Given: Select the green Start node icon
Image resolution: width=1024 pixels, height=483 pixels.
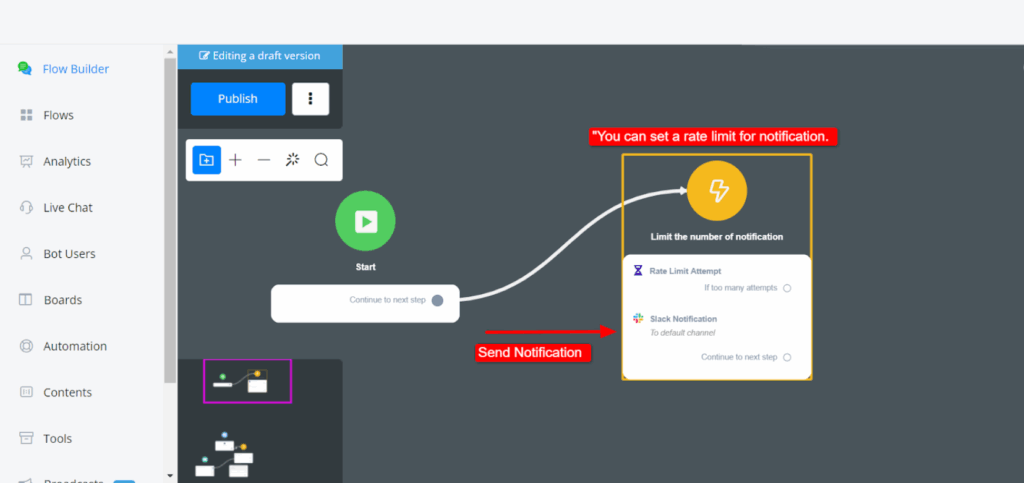Looking at the screenshot, I should pyautogui.click(x=365, y=221).
